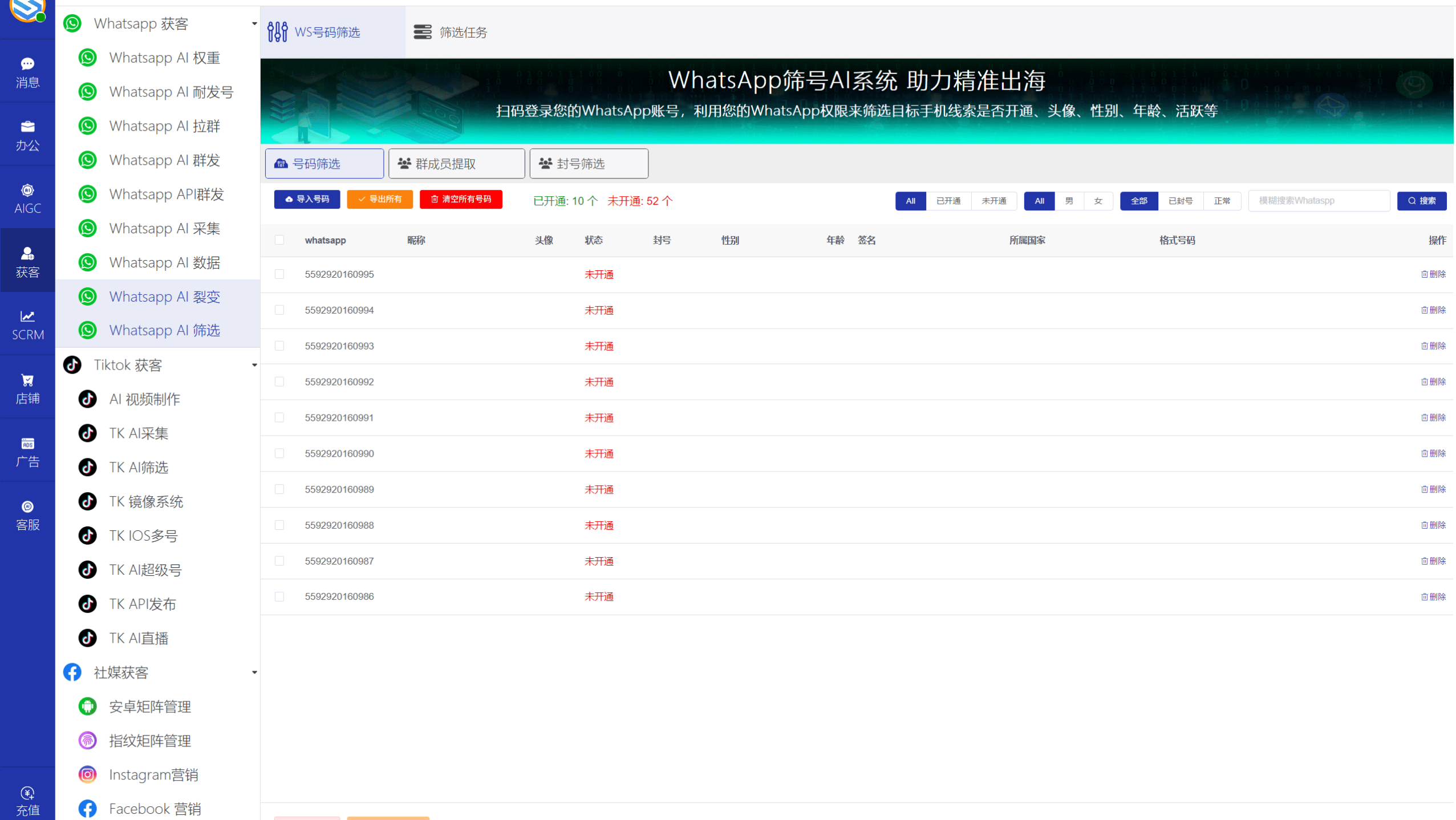Check the select-all checkbox in table header
The image size is (1456, 820).
tap(279, 240)
